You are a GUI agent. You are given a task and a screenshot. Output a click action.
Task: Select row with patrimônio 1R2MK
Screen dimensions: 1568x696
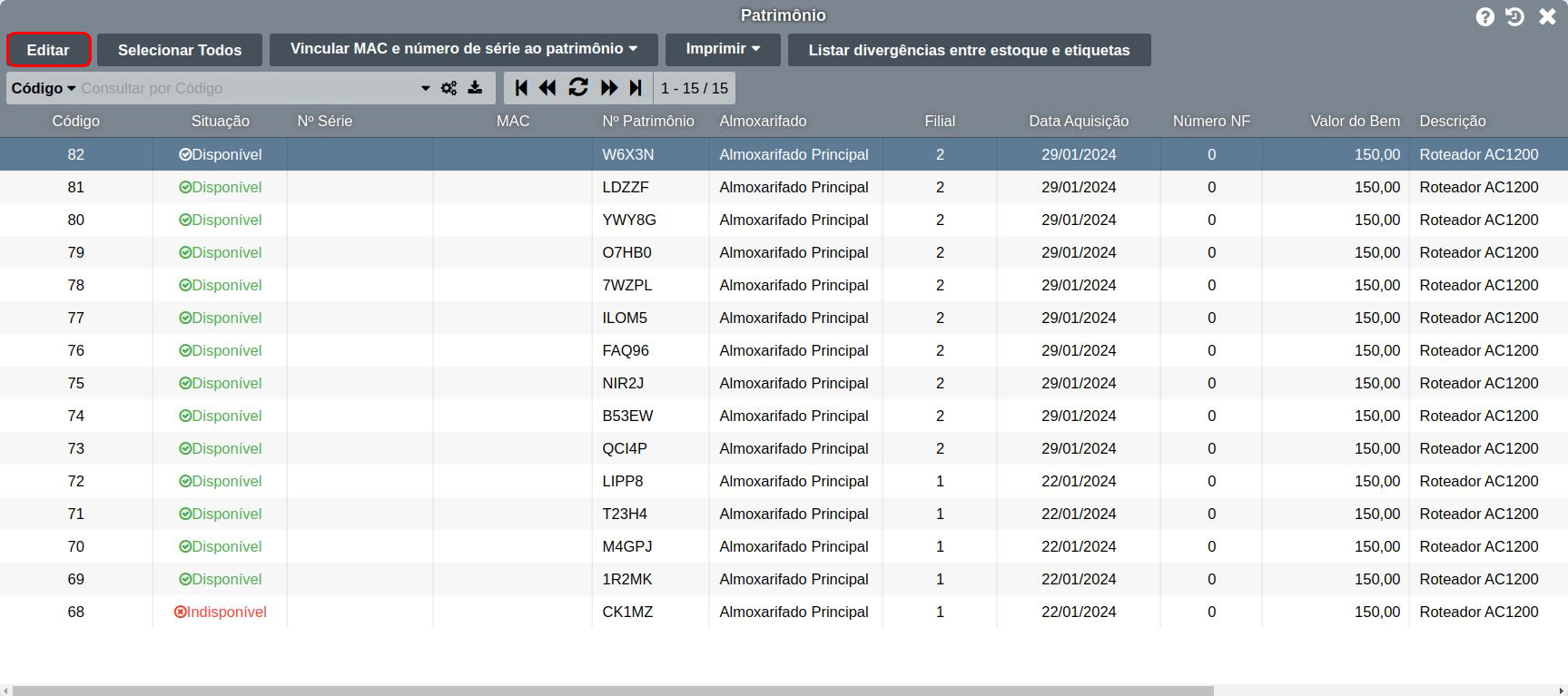(x=784, y=579)
